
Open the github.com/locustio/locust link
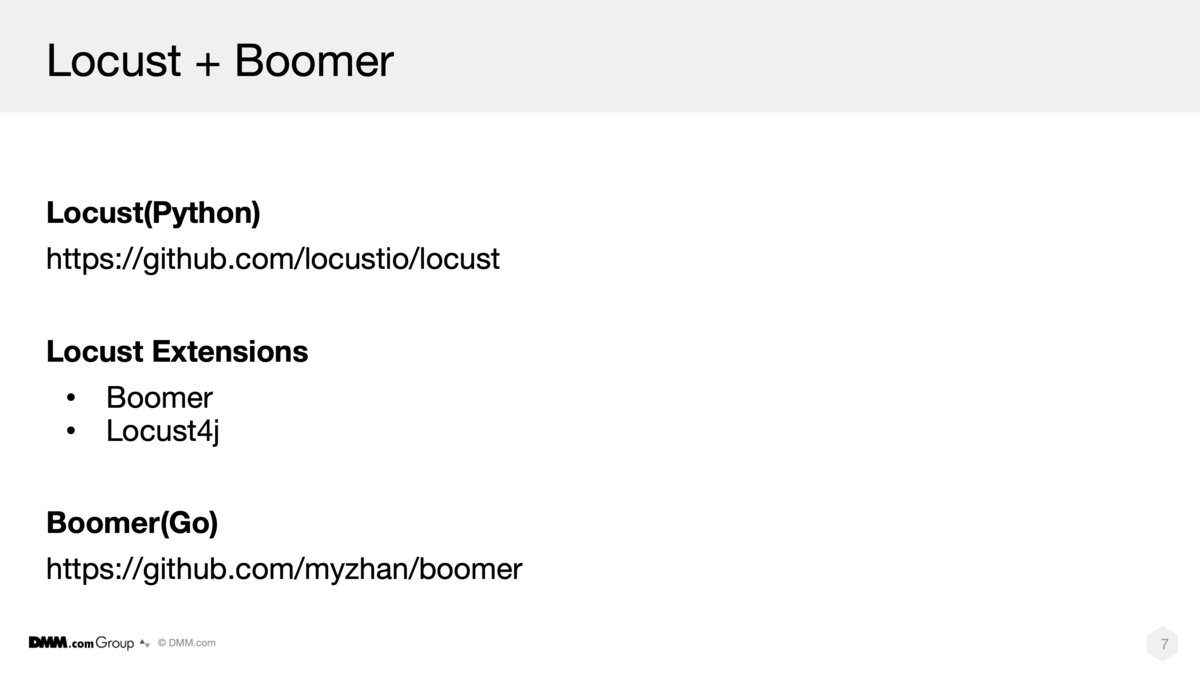273,260
